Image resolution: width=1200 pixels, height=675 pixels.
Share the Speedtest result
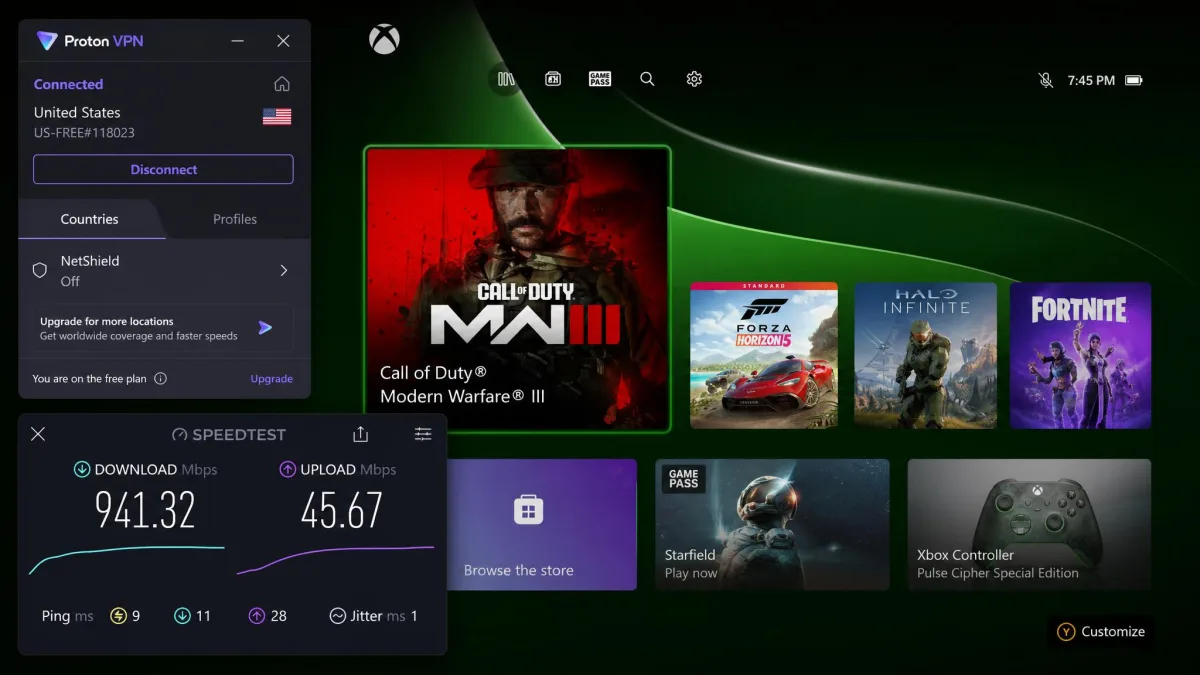361,434
